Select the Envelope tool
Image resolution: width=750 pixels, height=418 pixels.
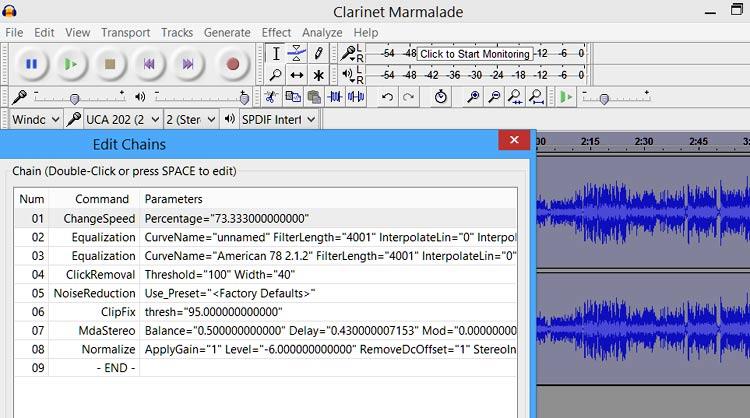(297, 54)
